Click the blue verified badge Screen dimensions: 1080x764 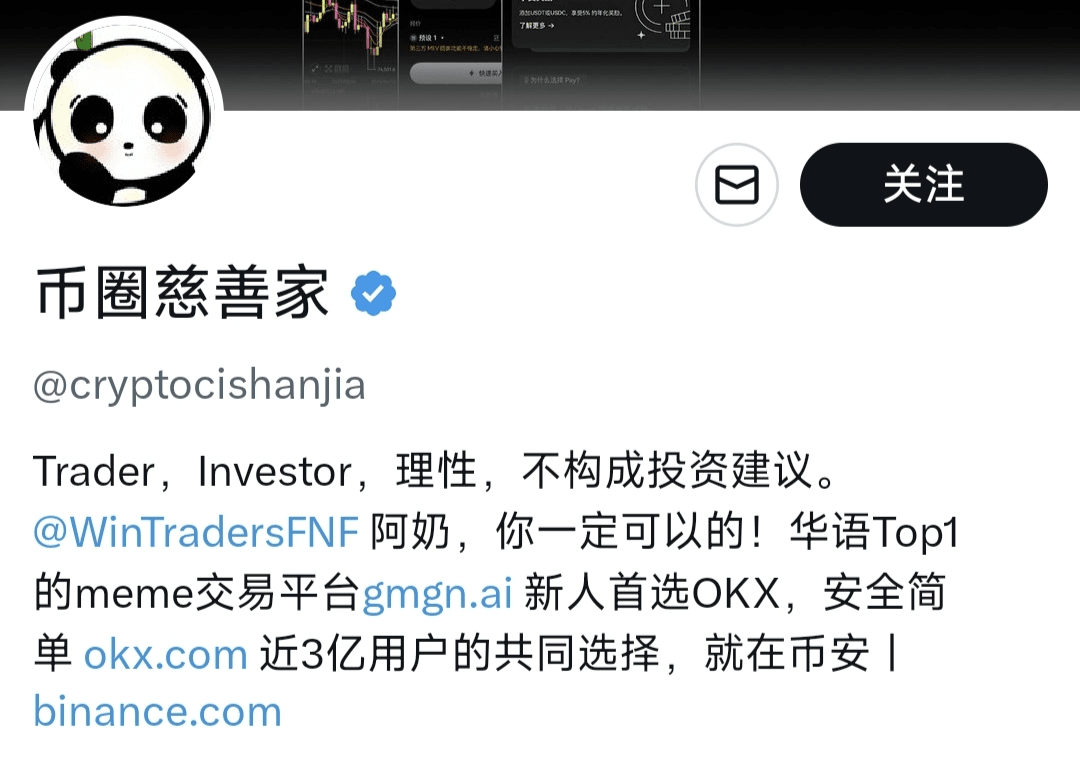point(373,293)
